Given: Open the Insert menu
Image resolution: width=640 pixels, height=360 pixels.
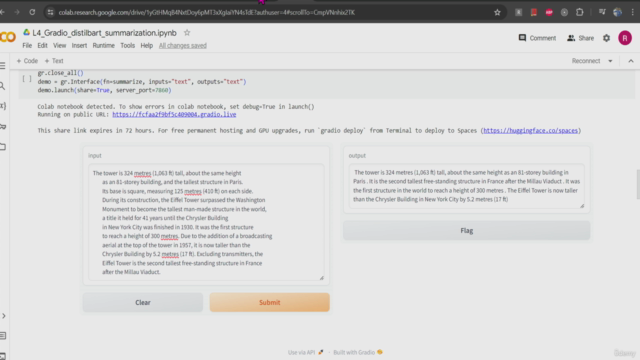Looking at the screenshot, I should tap(79, 45).
